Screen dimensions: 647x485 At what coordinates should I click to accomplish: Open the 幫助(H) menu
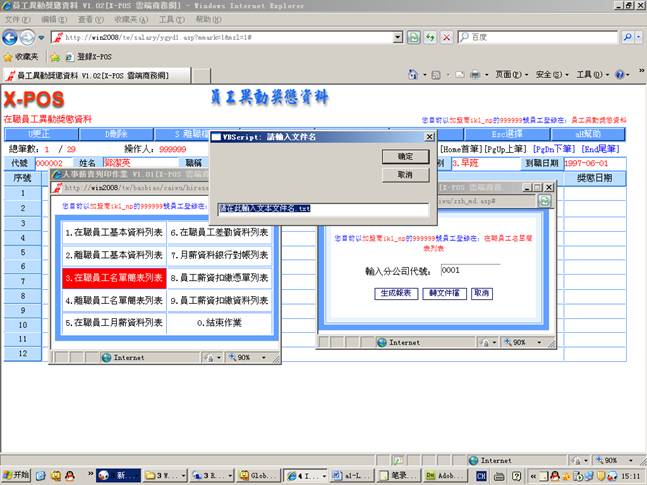[208, 19]
